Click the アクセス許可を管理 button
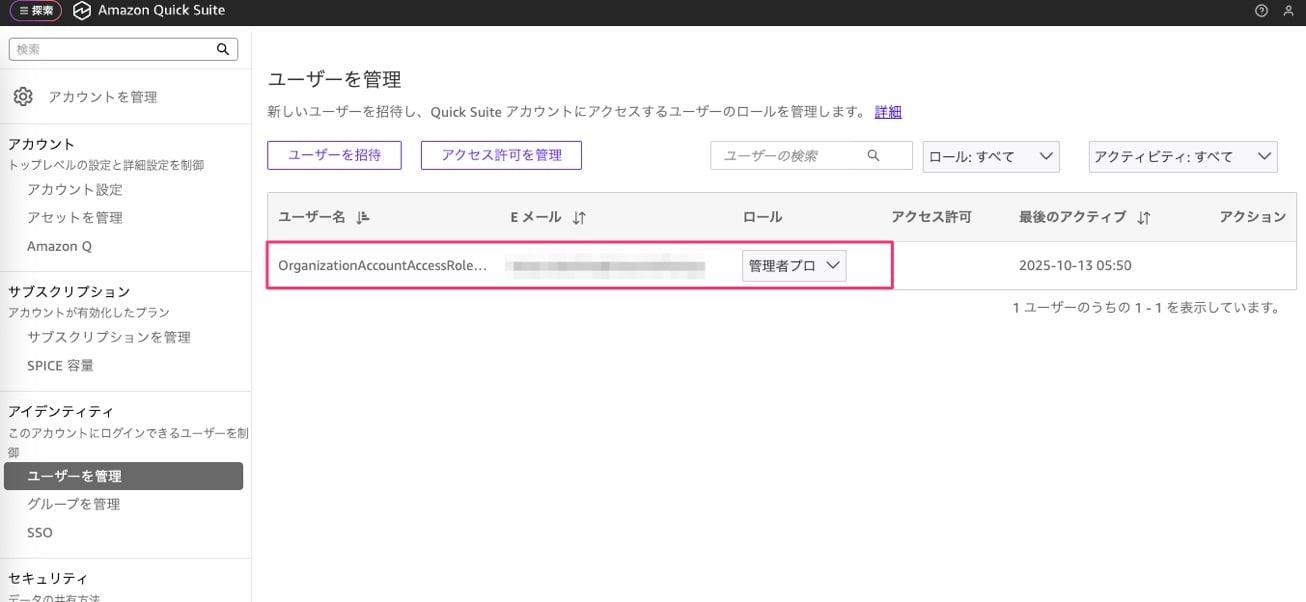1306x602 pixels. pos(501,155)
